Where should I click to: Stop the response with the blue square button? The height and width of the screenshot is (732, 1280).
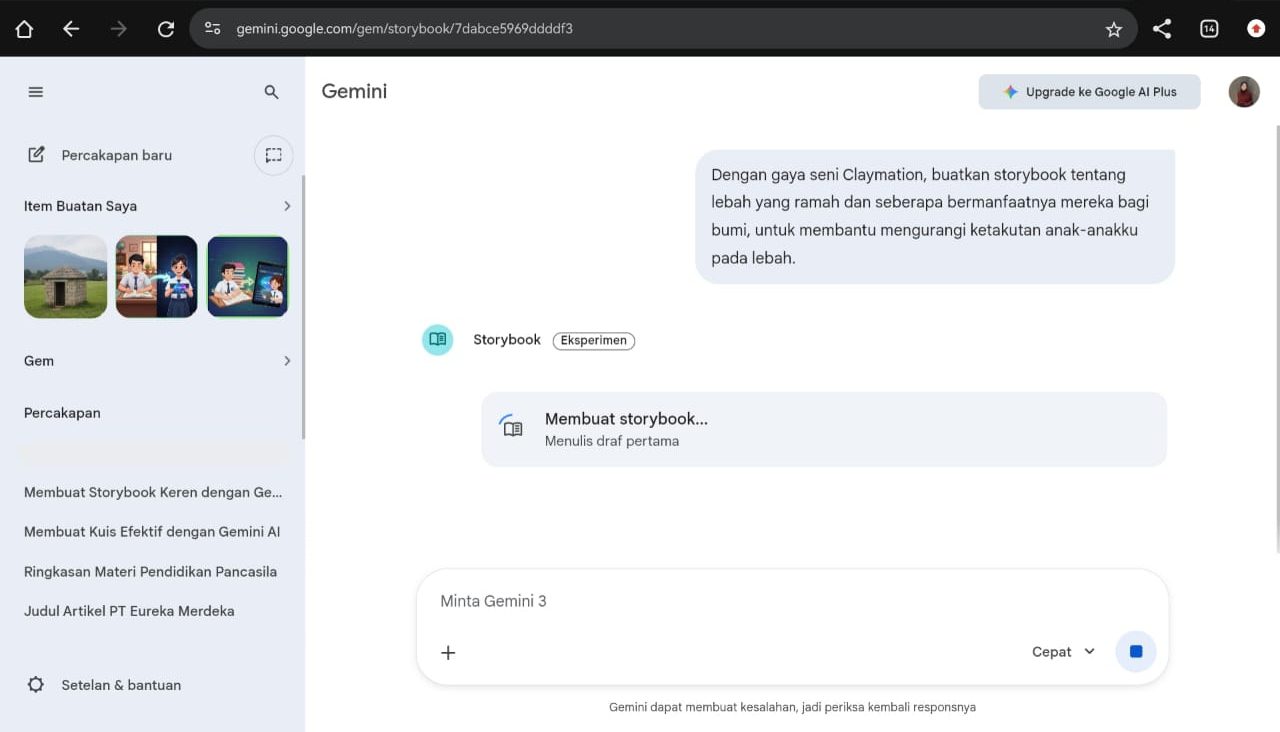coord(1136,652)
